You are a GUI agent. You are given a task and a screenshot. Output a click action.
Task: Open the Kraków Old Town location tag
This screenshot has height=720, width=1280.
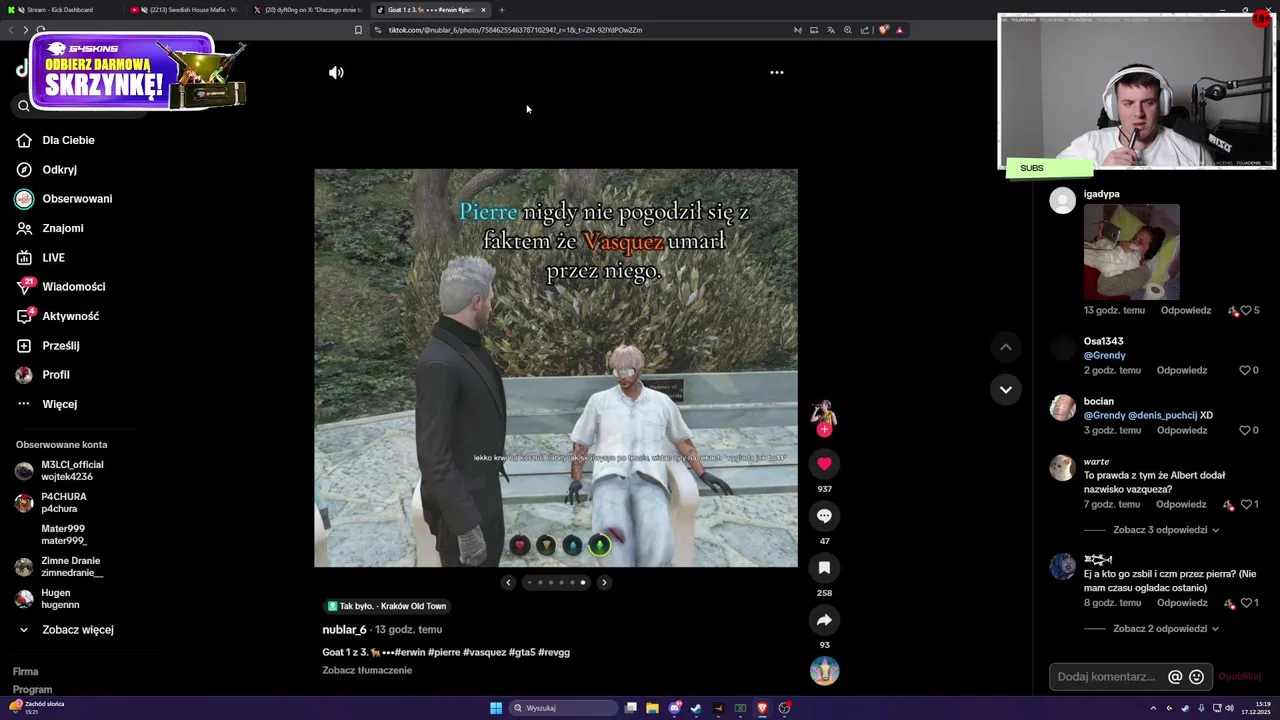point(387,606)
